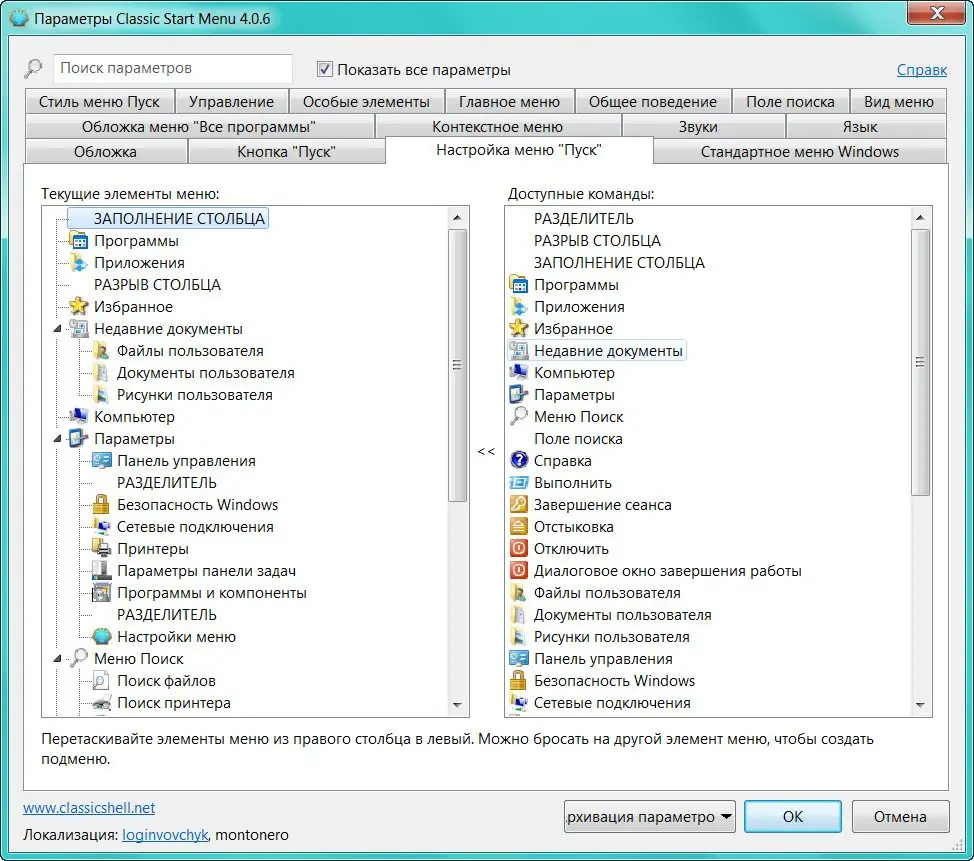The image size is (974, 861).
Task: Click the Избранное star icon in left tree
Action: (x=79, y=306)
